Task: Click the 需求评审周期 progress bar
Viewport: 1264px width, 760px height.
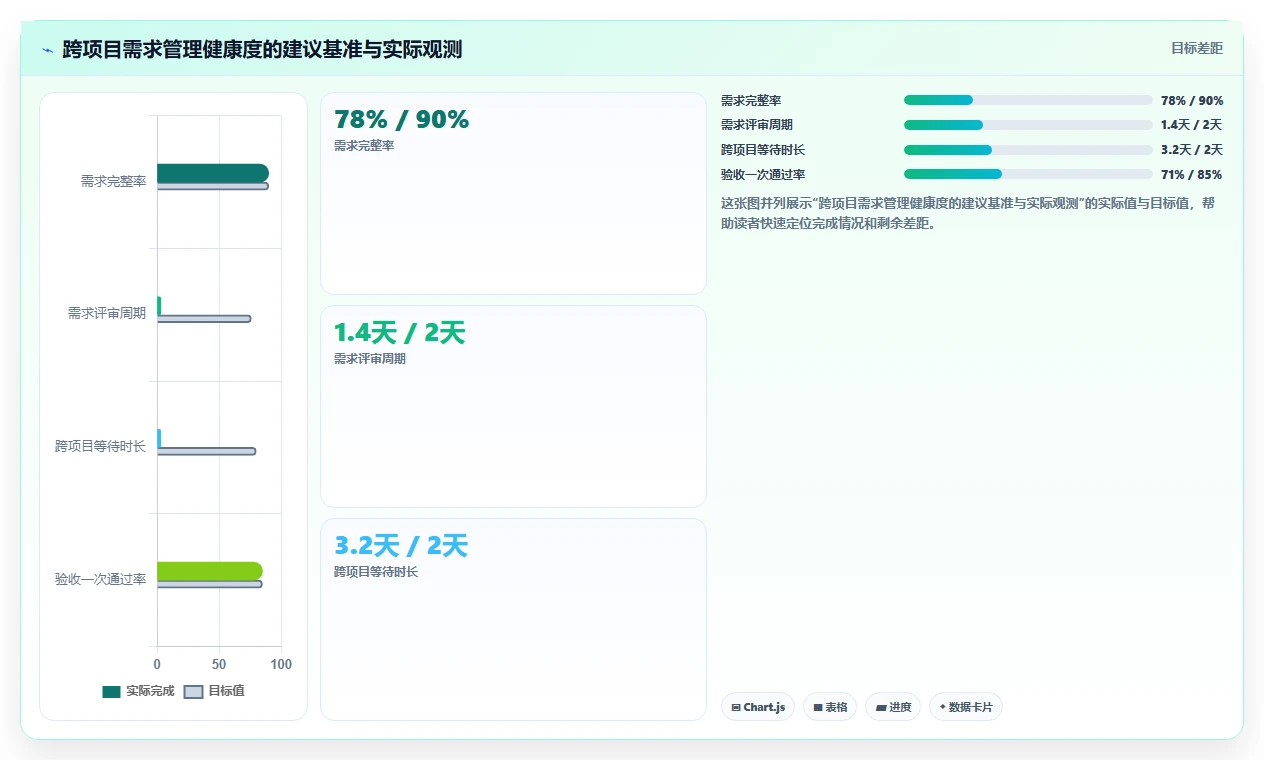Action: [x=1028, y=125]
